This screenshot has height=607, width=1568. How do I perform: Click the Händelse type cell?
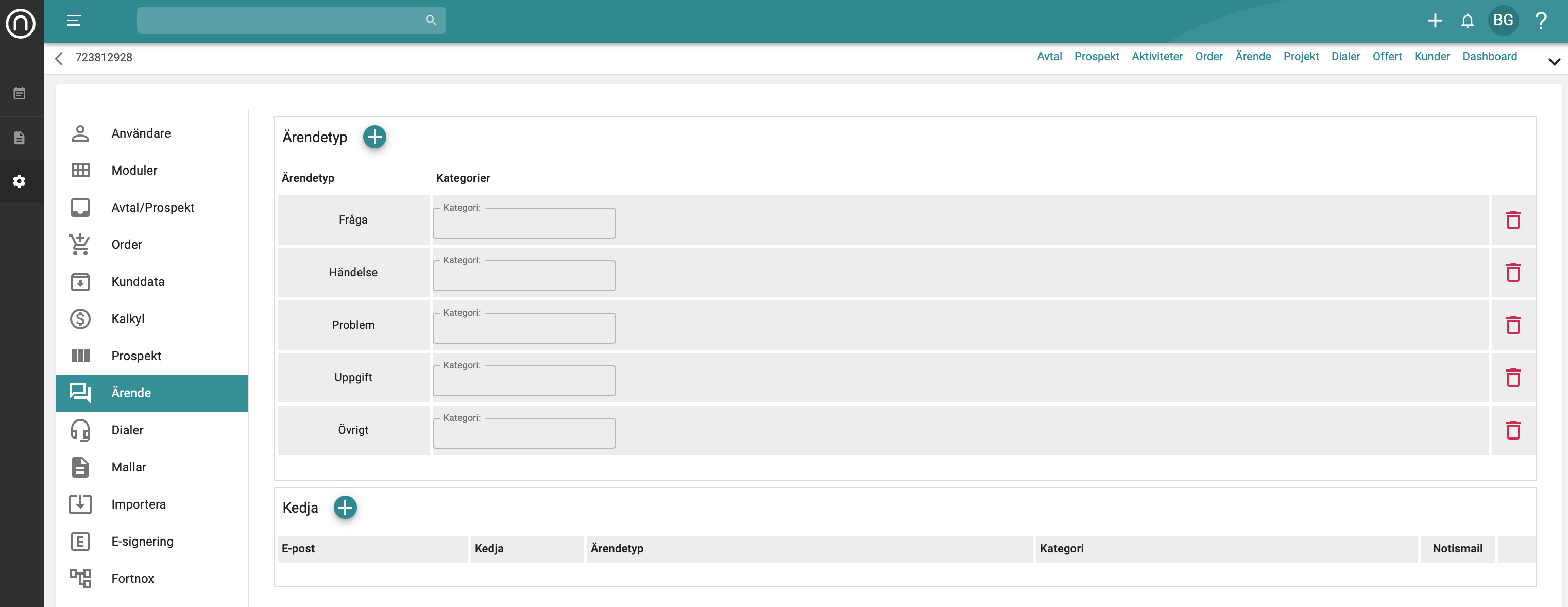click(x=354, y=272)
